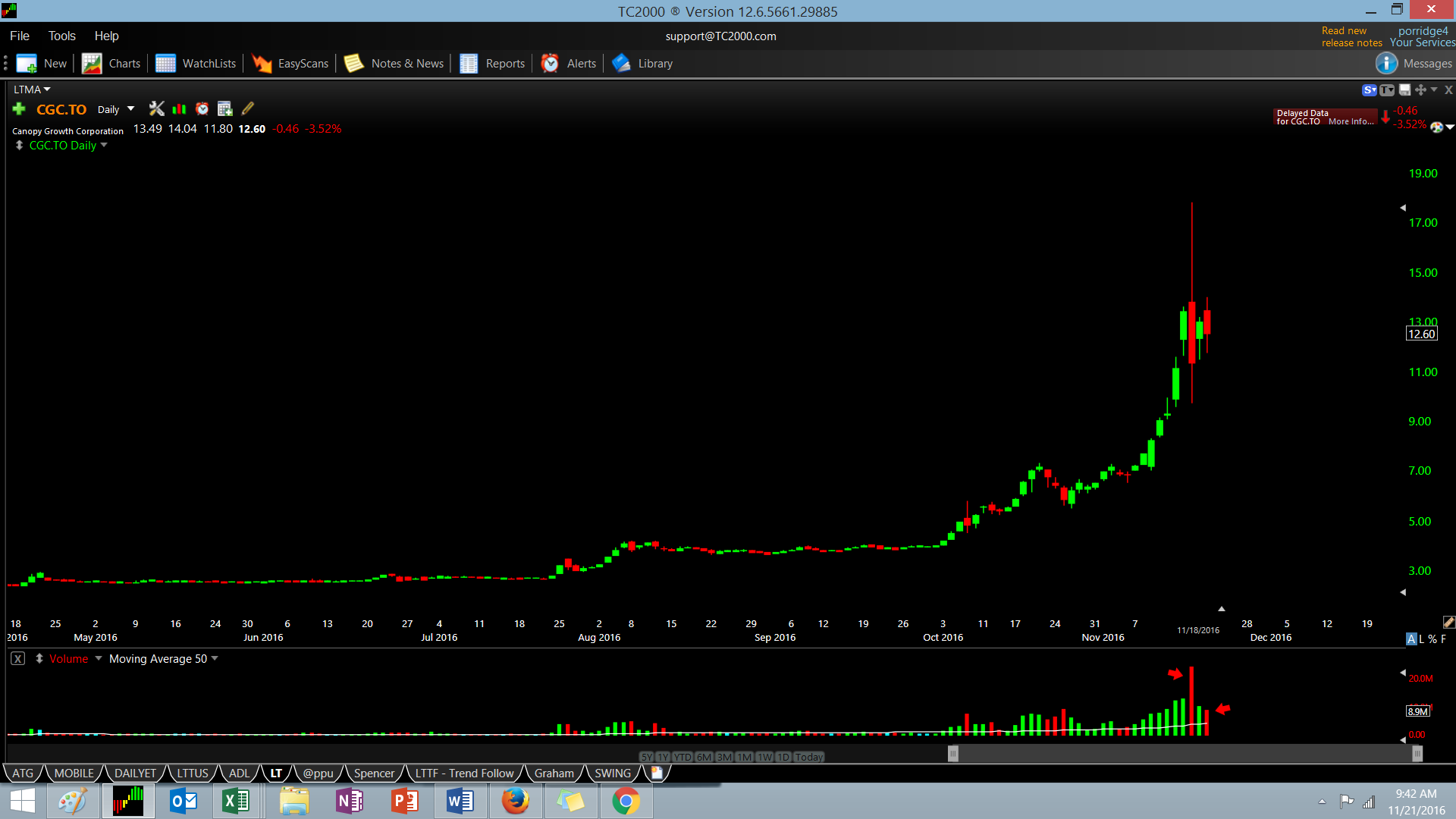Click the add-to-watchlist grid icon
Viewport: 1456px width, 819px height.
point(224,109)
